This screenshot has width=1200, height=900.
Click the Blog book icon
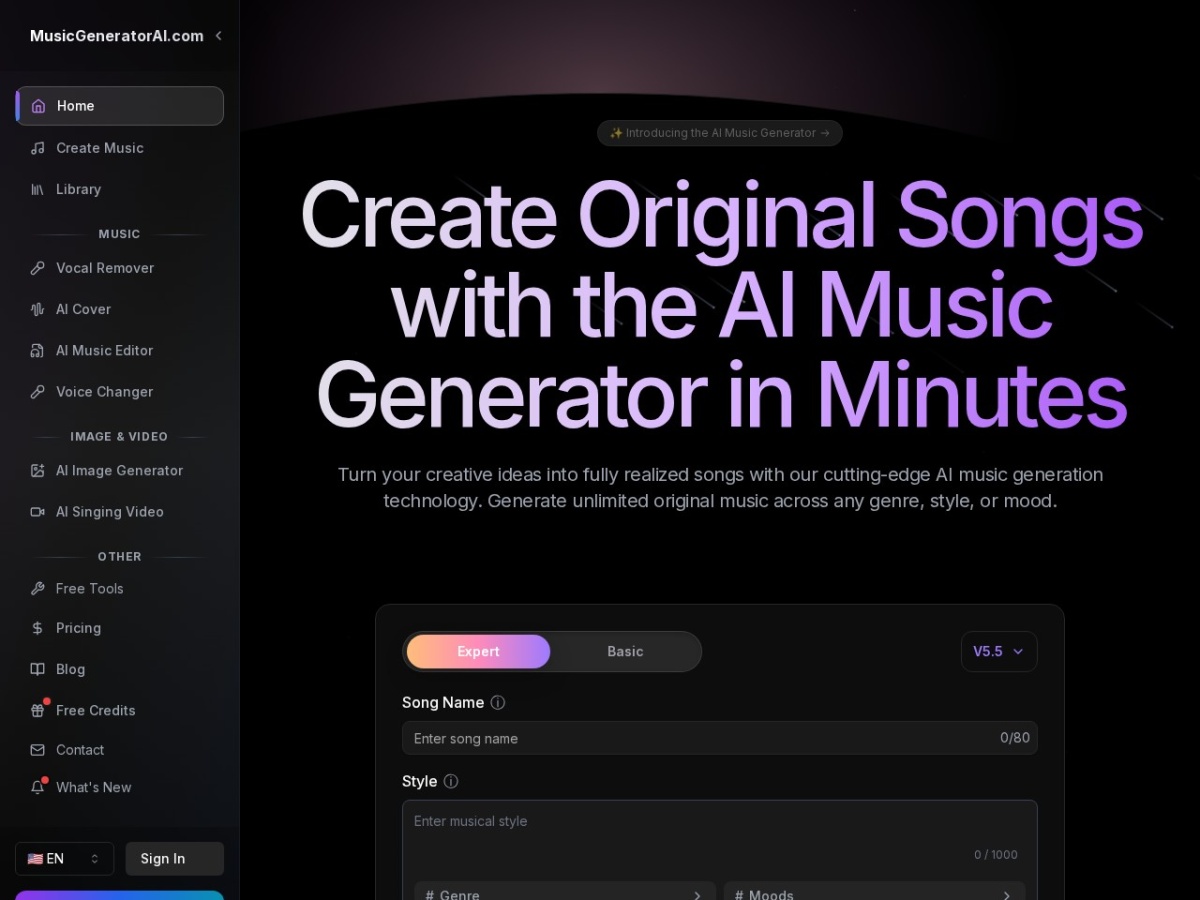coord(38,669)
